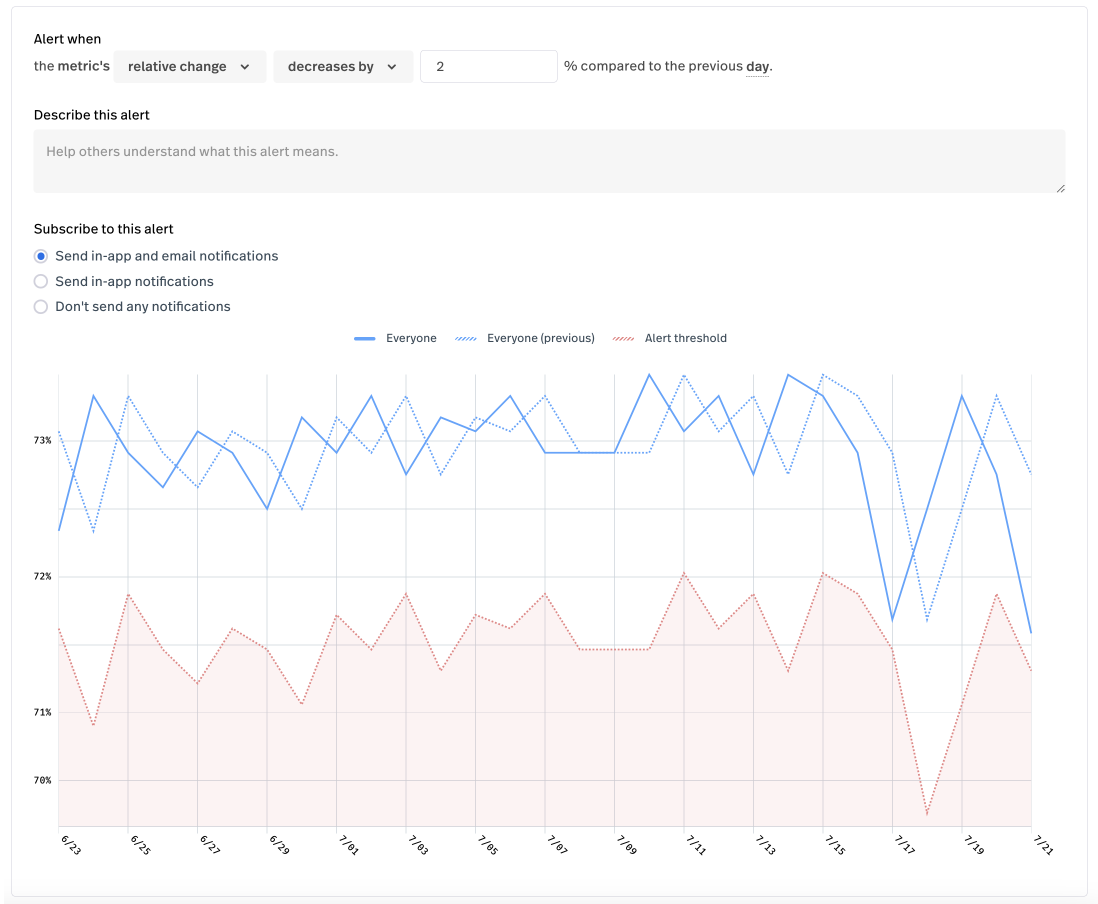Choose Don't send any notifications option
This screenshot has width=1098, height=904.
pos(41,307)
